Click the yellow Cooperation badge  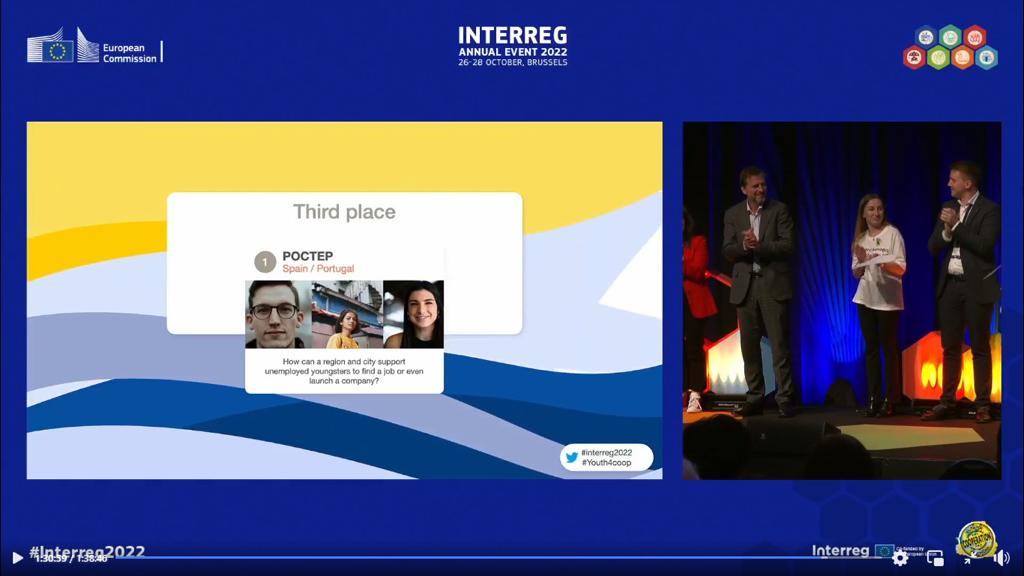tap(976, 541)
